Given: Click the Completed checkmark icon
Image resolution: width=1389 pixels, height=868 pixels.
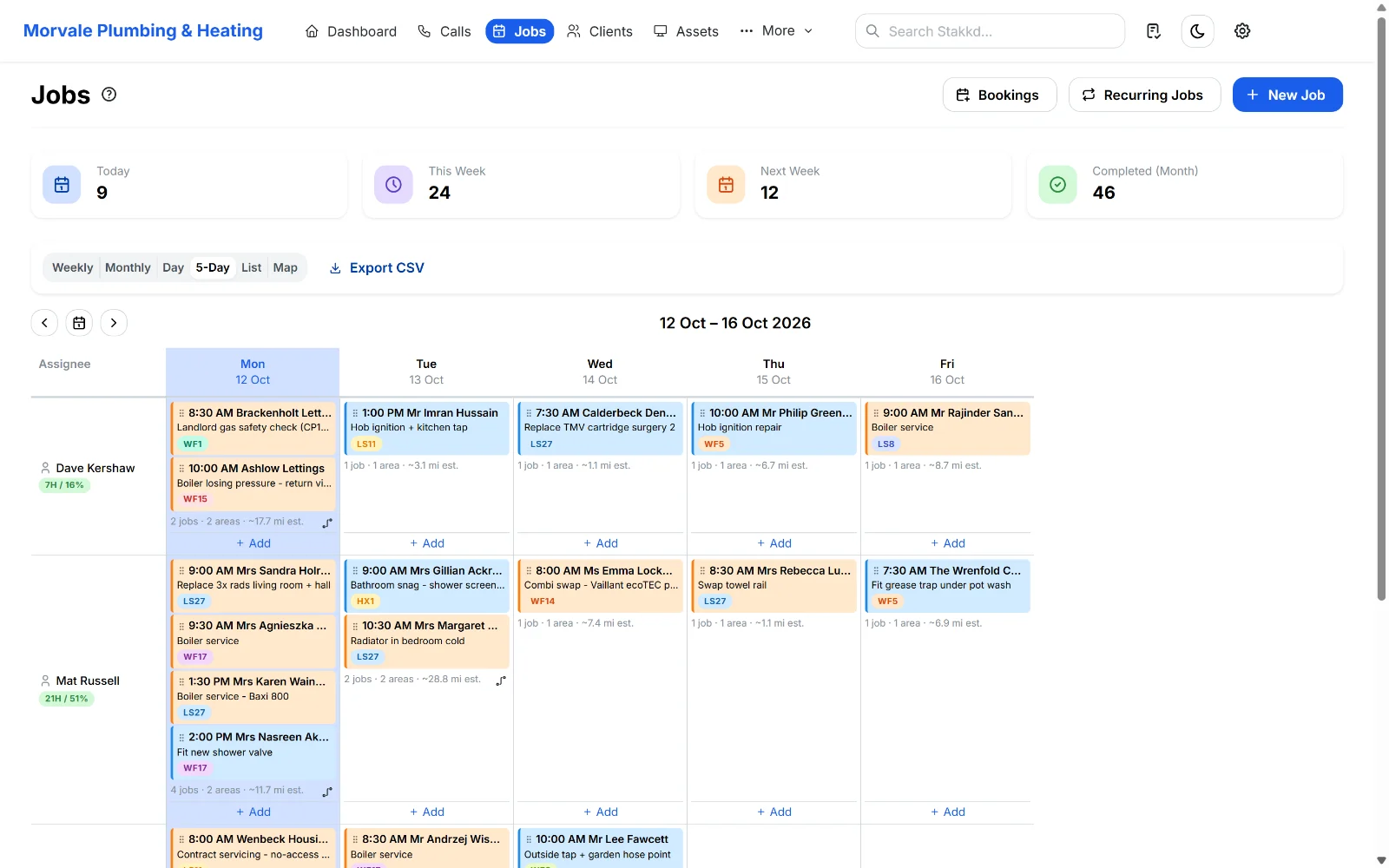Looking at the screenshot, I should tap(1057, 184).
